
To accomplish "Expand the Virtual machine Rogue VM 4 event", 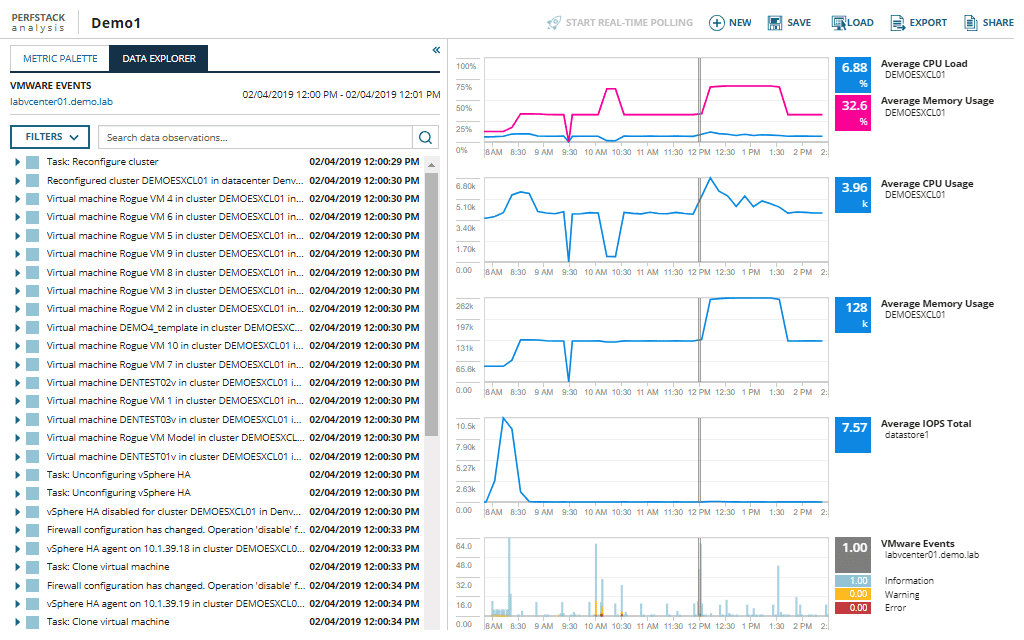I will click(x=18, y=199).
